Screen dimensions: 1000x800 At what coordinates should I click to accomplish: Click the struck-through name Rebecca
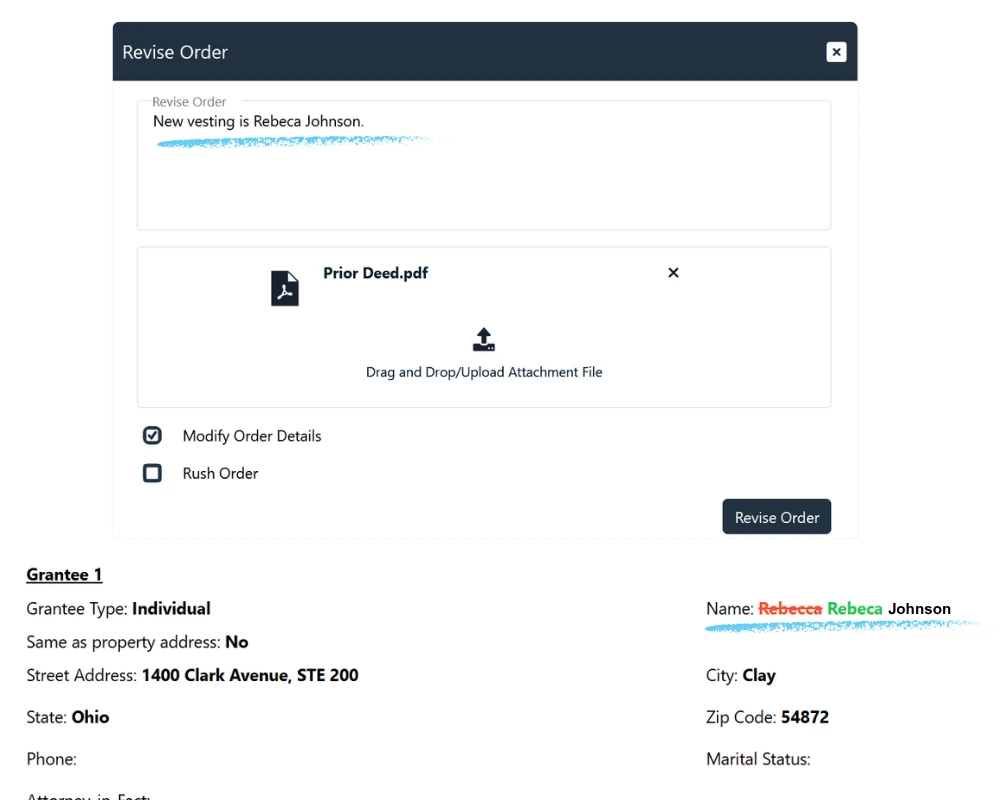[790, 609]
